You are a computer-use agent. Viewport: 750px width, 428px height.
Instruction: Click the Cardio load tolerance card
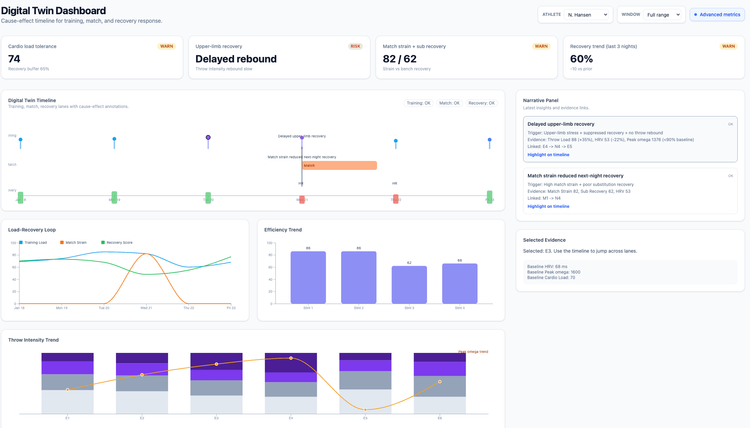92,58
